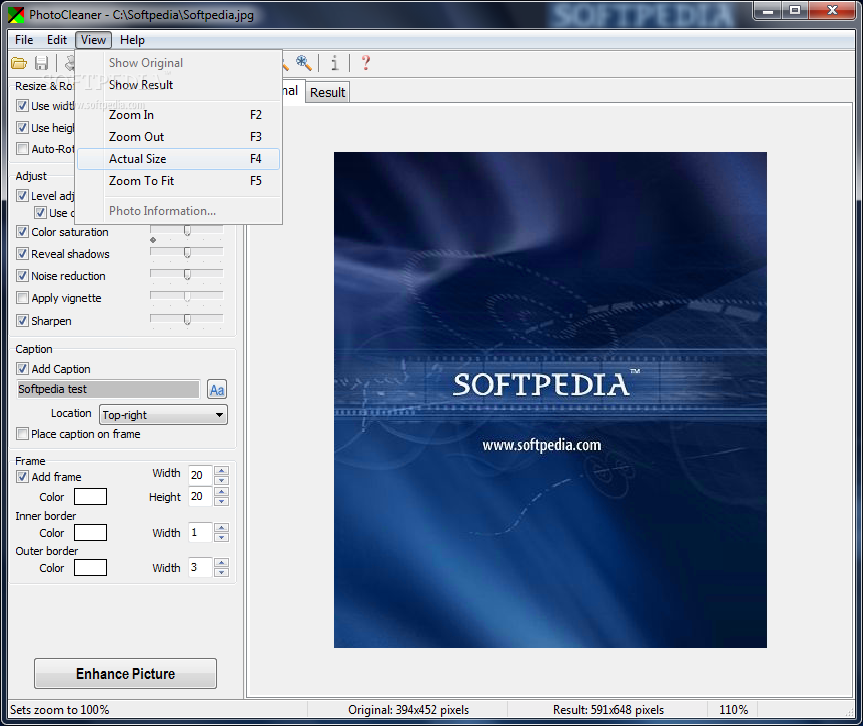Image resolution: width=863 pixels, height=726 pixels.
Task: Click the zoom-to-fit magnifier toolbar icon
Action: tap(304, 63)
